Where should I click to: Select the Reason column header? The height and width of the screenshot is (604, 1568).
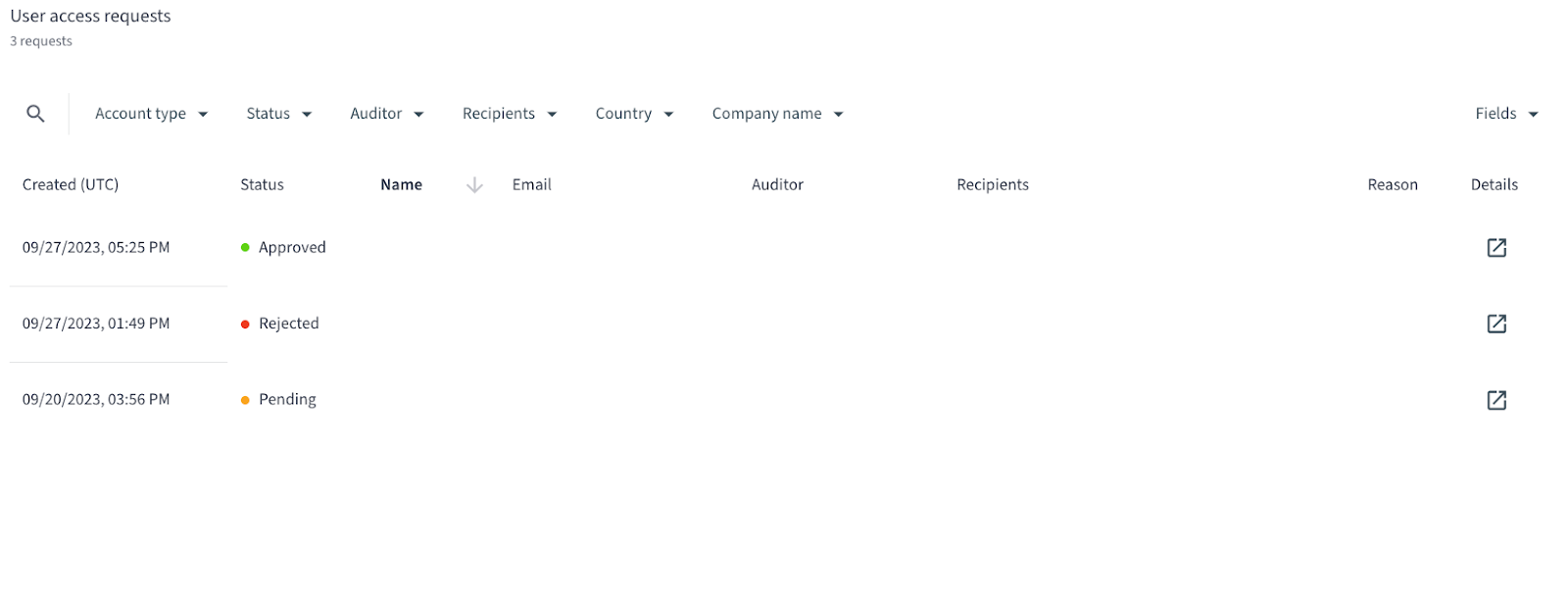tap(1393, 184)
